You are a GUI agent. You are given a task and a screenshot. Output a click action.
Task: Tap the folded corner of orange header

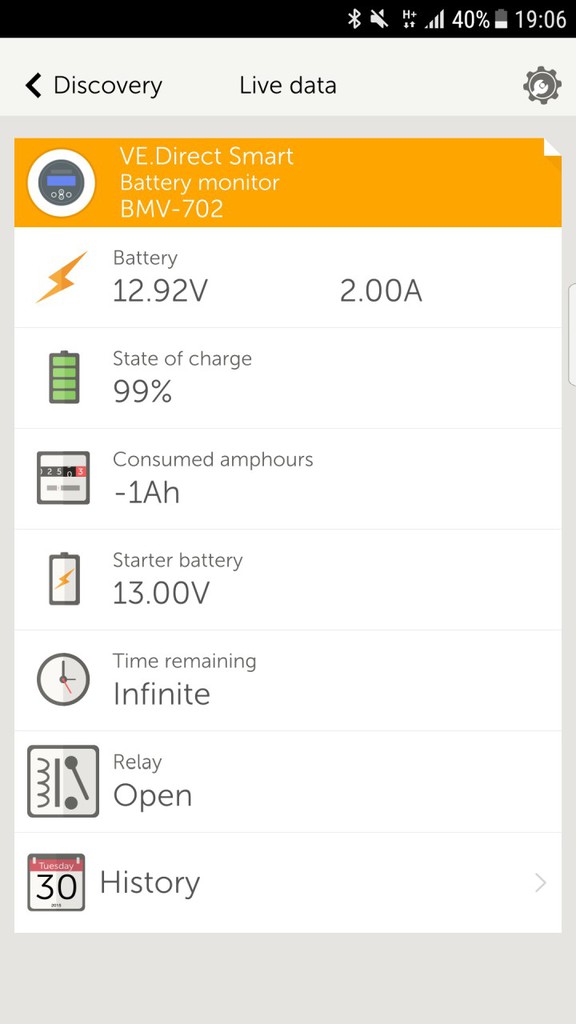pos(552,148)
